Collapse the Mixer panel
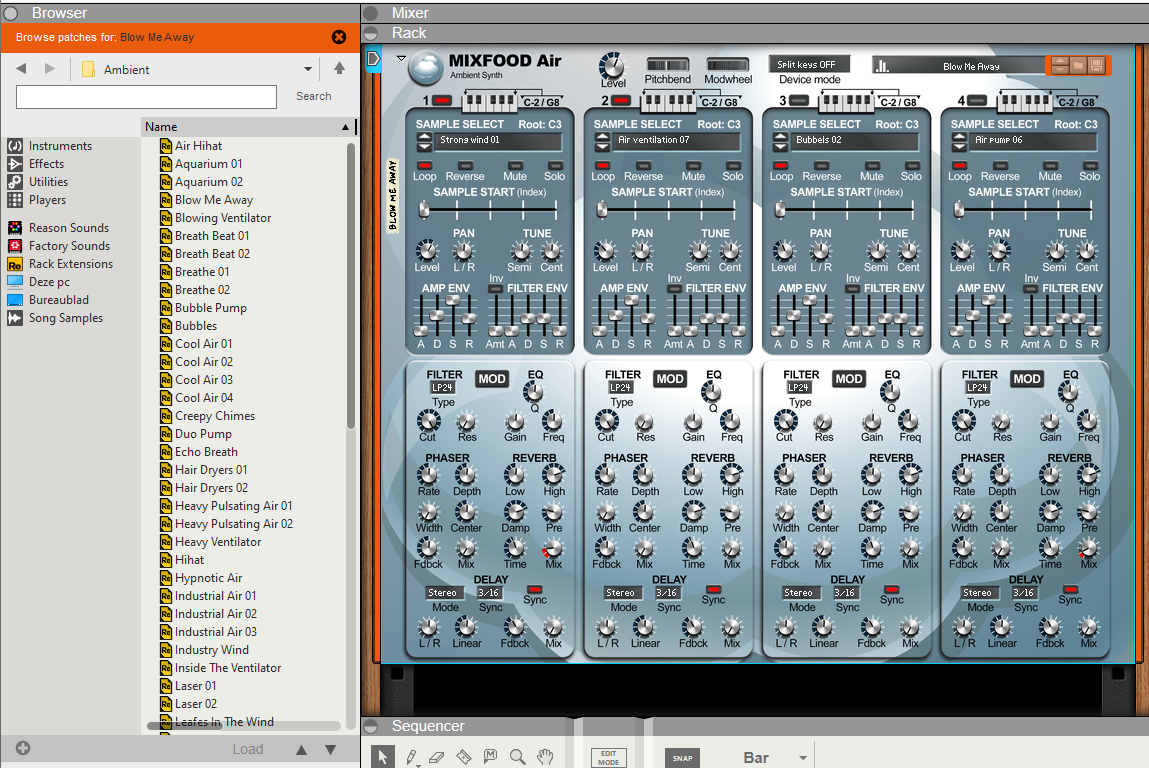Viewport: 1149px width, 768px height. pyautogui.click(x=371, y=12)
